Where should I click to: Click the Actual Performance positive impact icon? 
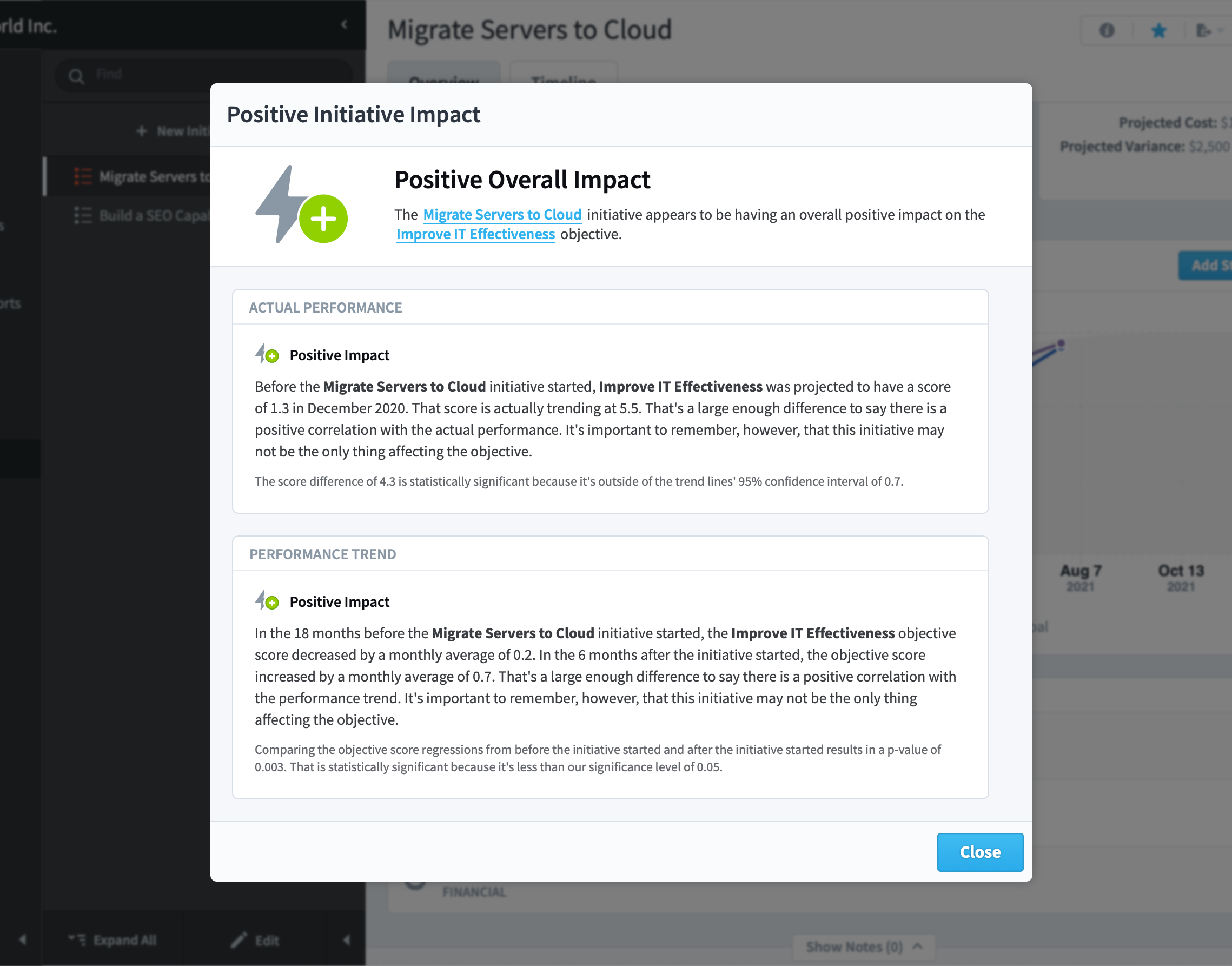(x=267, y=354)
